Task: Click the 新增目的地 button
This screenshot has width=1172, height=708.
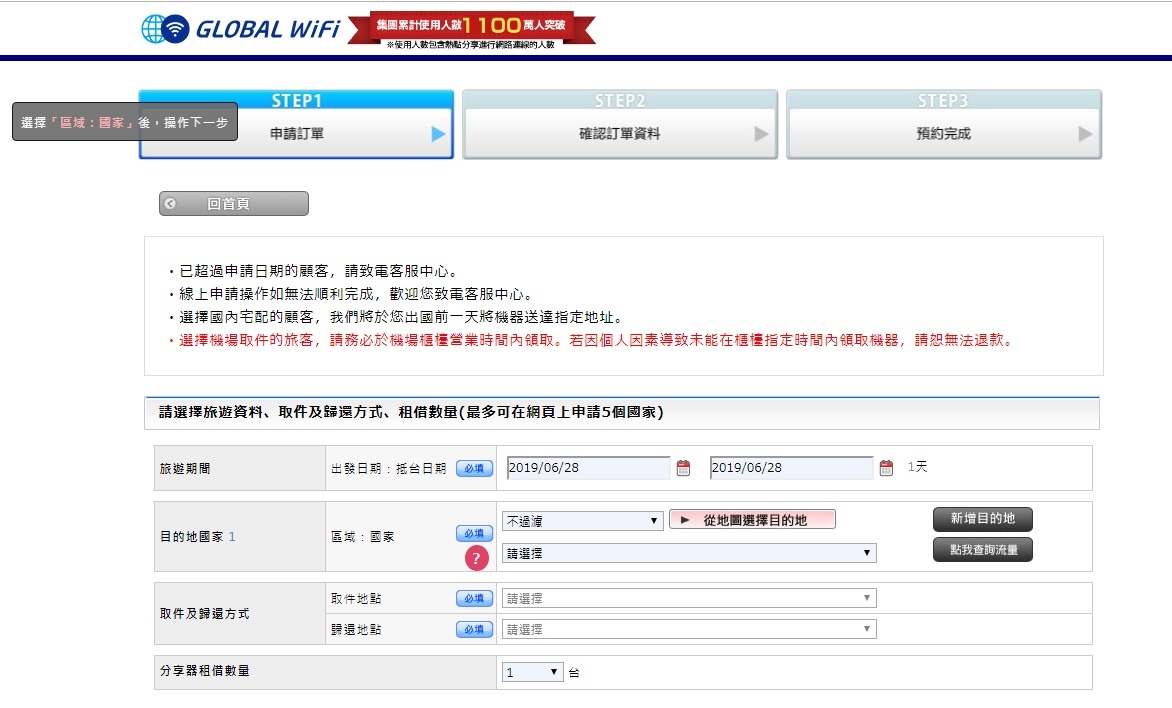Action: tap(983, 519)
